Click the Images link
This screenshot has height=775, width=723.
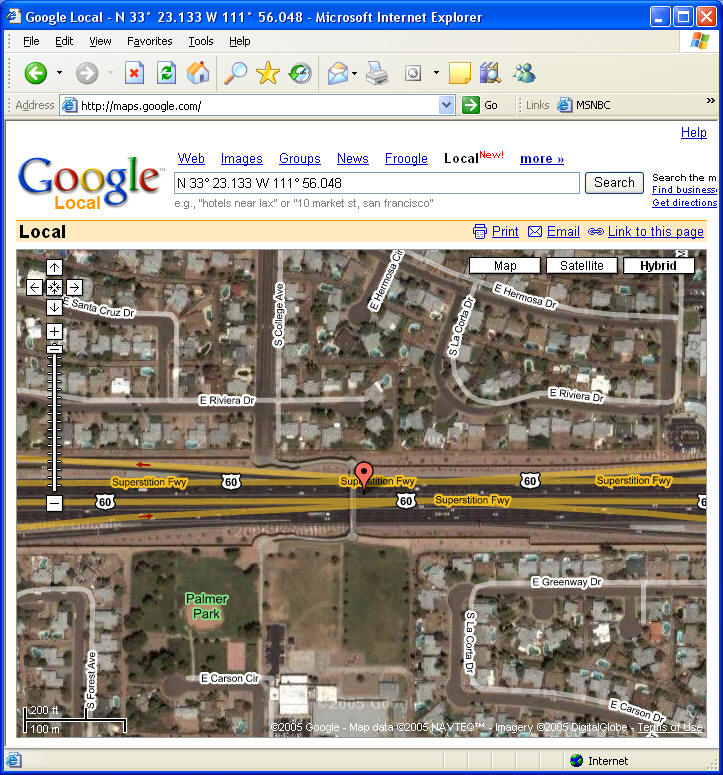click(241, 159)
